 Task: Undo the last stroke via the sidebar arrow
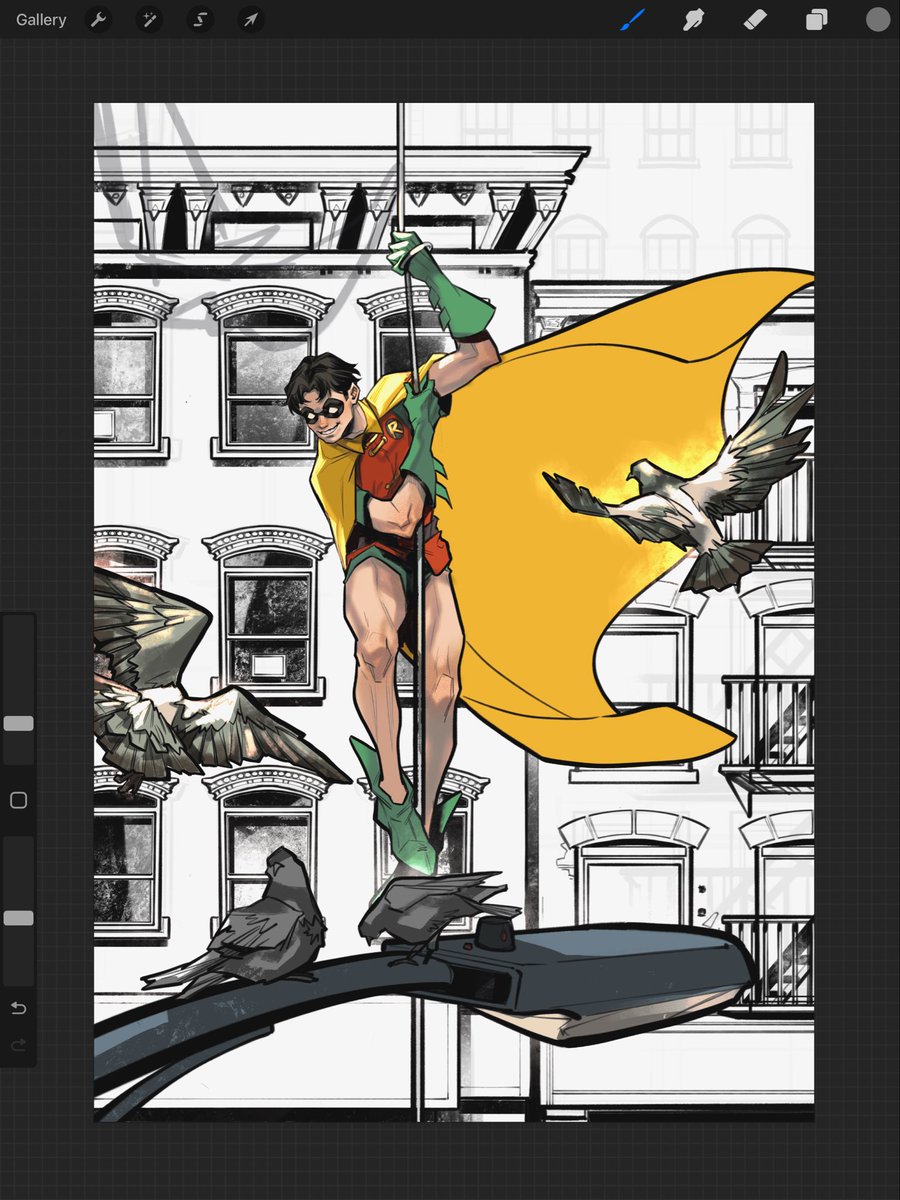coord(18,1008)
